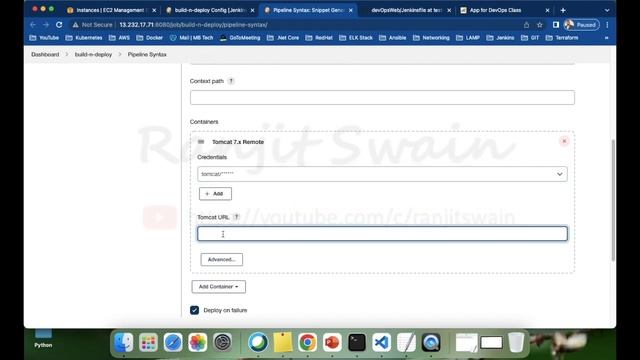Show more bookmarks with the overflow chevron
The width and height of the screenshot is (640, 360).
(x=607, y=38)
